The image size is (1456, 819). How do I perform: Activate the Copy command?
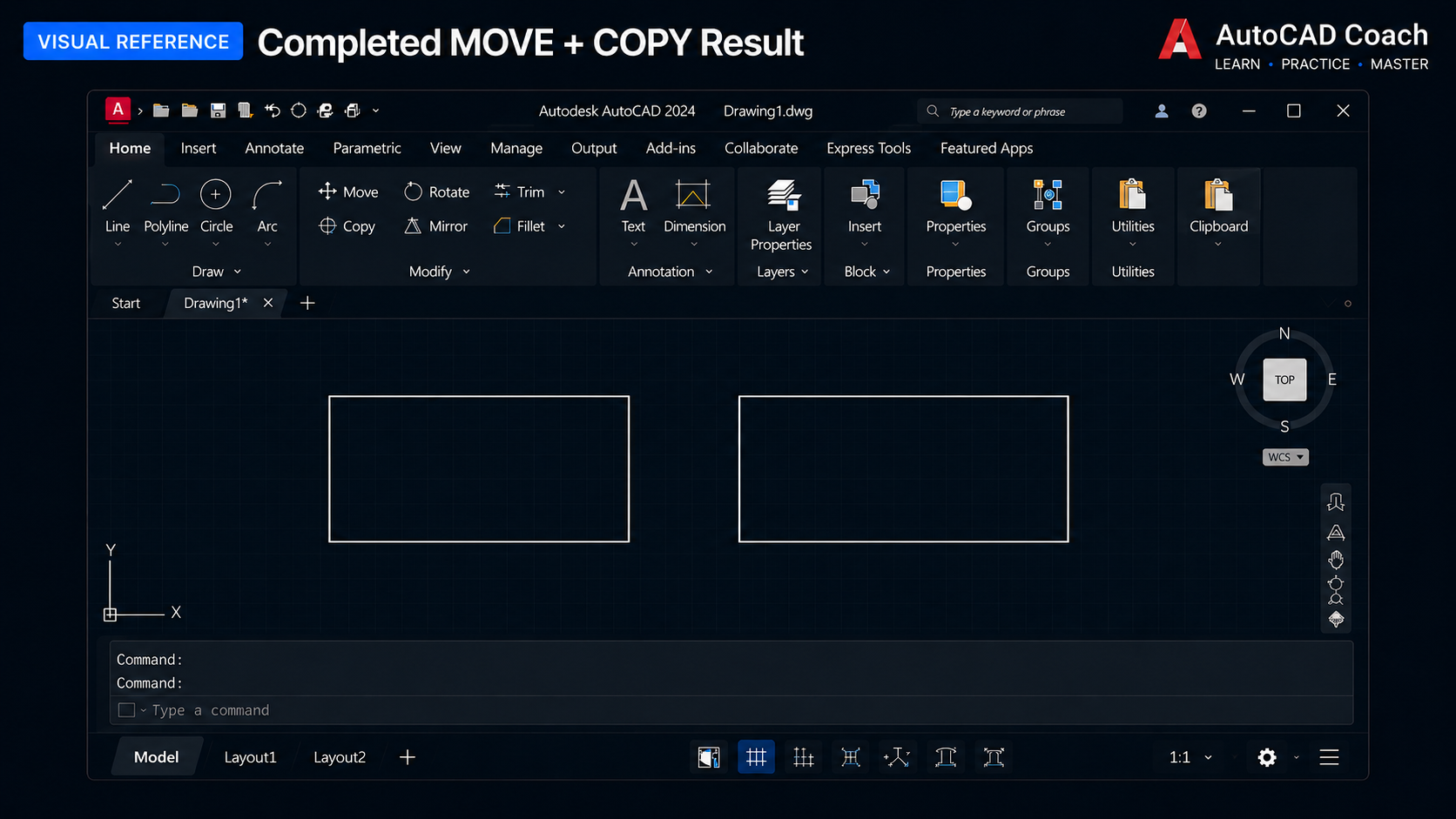point(347,226)
